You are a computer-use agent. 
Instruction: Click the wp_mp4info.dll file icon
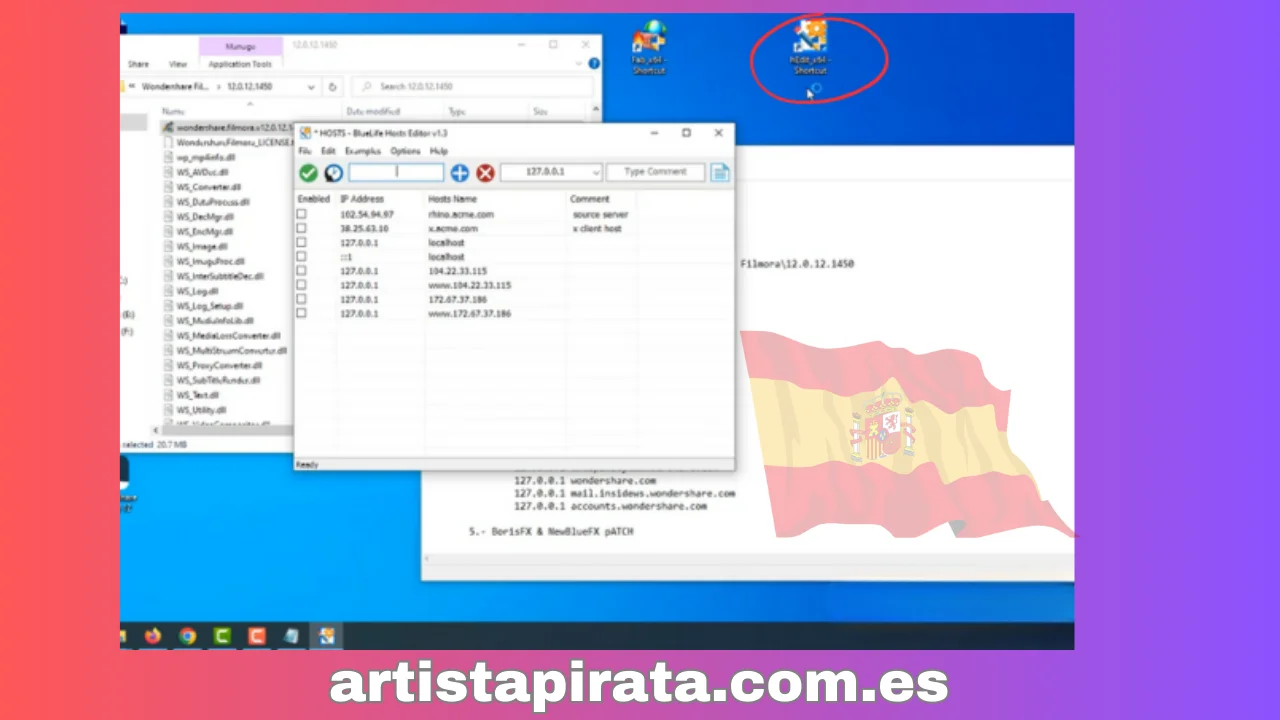[168, 157]
